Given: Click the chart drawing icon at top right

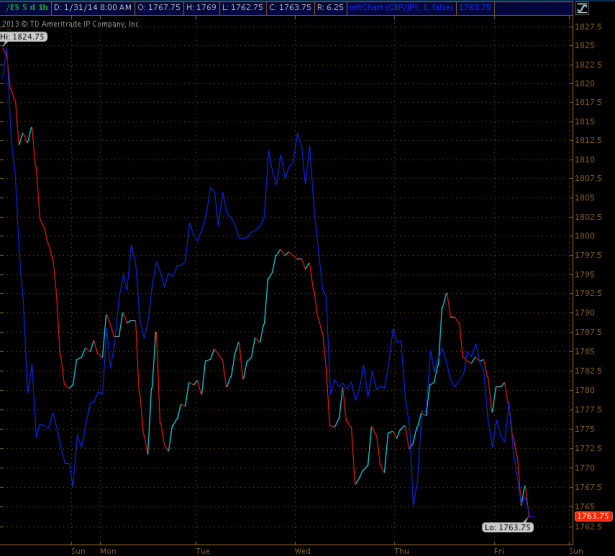Looking at the screenshot, I should [582, 8].
